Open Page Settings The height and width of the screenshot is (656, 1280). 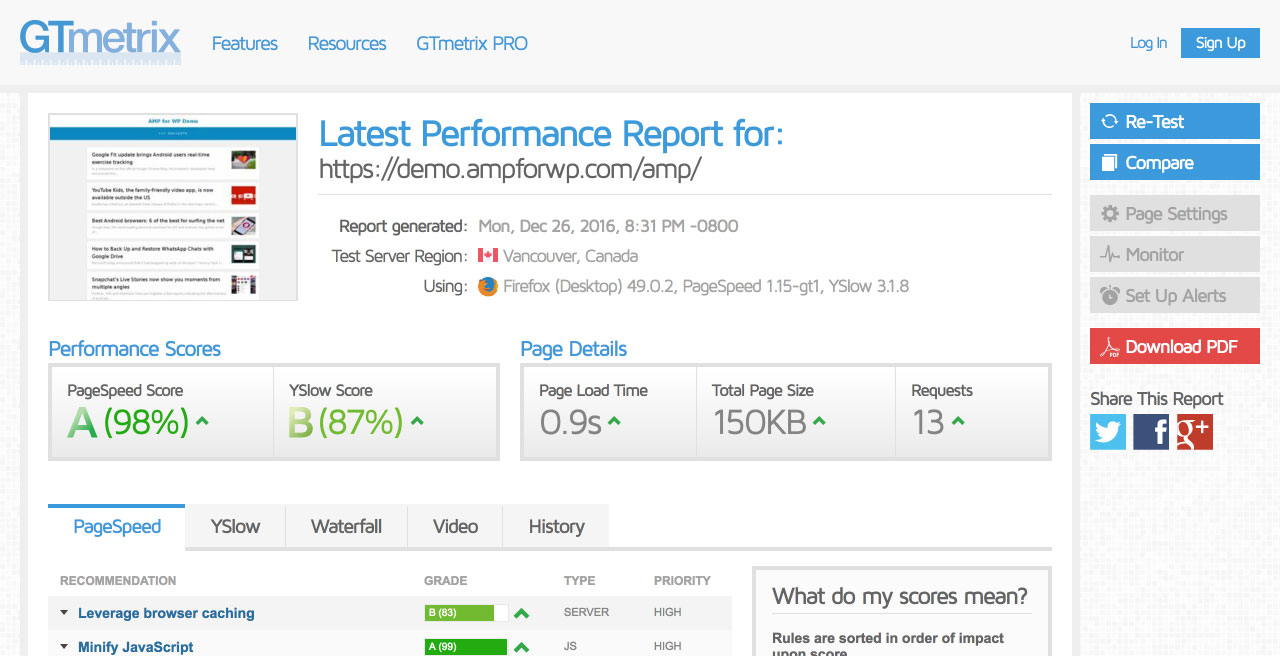(1175, 213)
